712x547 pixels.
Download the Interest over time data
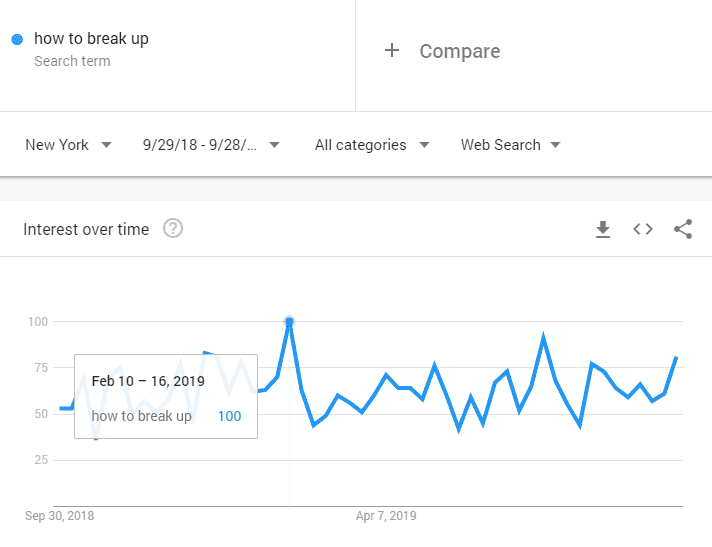603,230
